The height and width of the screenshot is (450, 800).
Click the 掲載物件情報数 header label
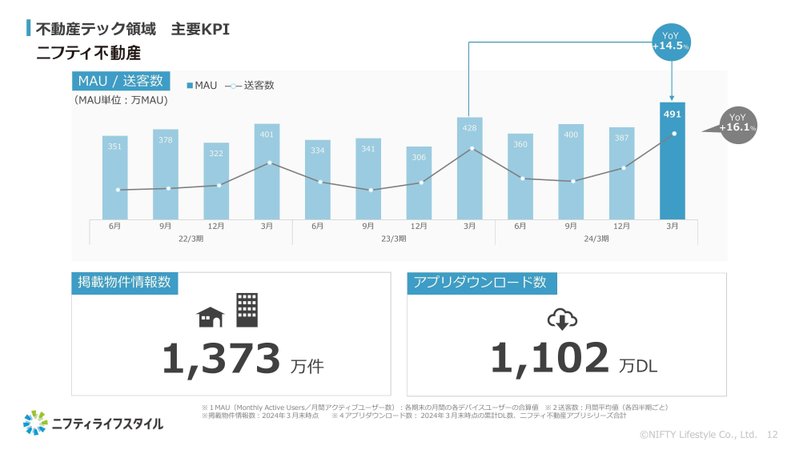coord(124,282)
